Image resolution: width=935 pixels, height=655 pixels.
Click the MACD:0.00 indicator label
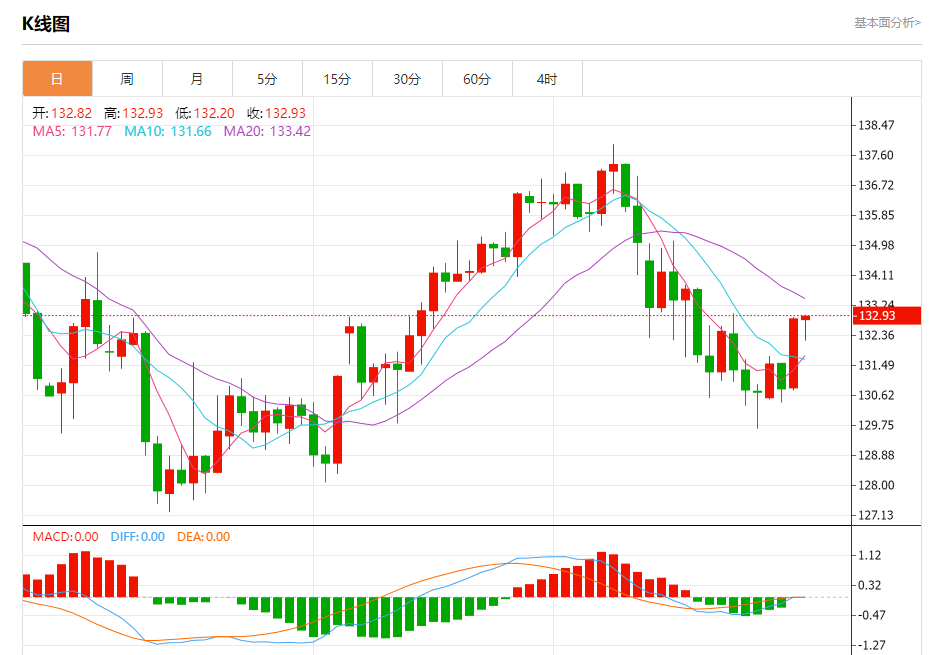tap(66, 537)
